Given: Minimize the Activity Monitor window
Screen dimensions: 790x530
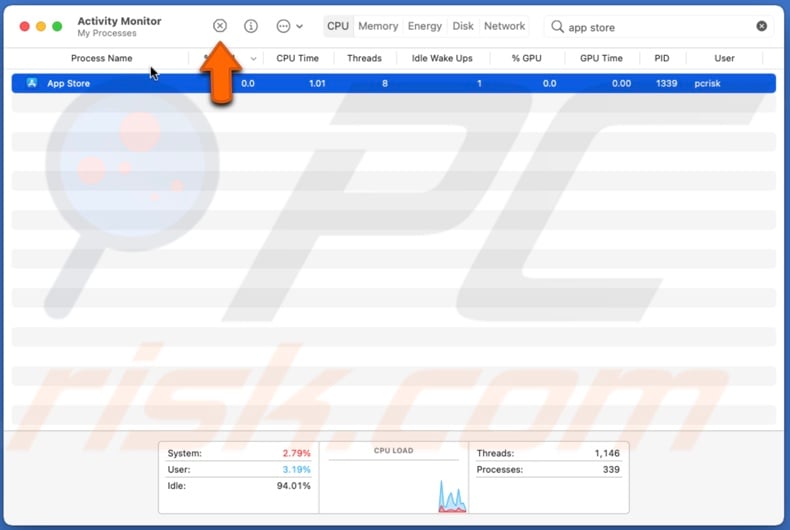Looking at the screenshot, I should [41, 26].
